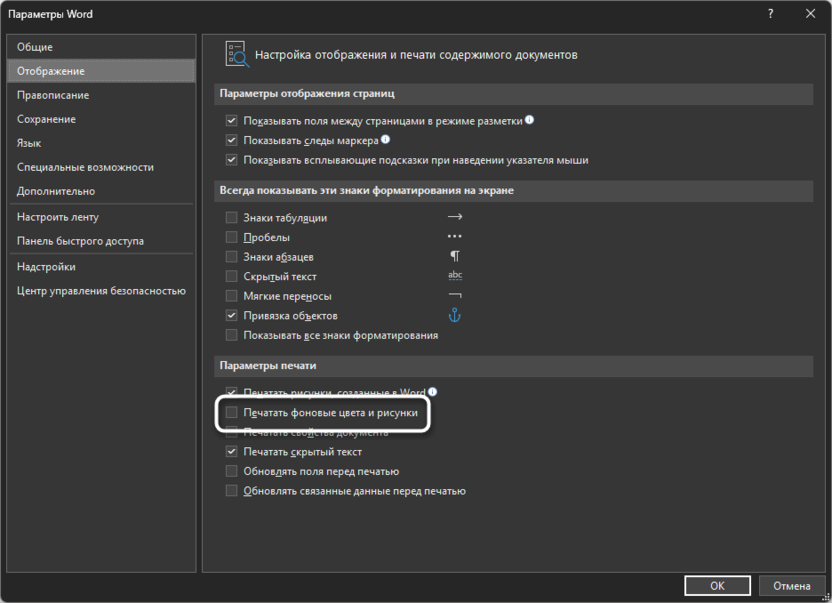Switch to "Правописание" section
Viewport: 832px width, 603px height.
53,95
